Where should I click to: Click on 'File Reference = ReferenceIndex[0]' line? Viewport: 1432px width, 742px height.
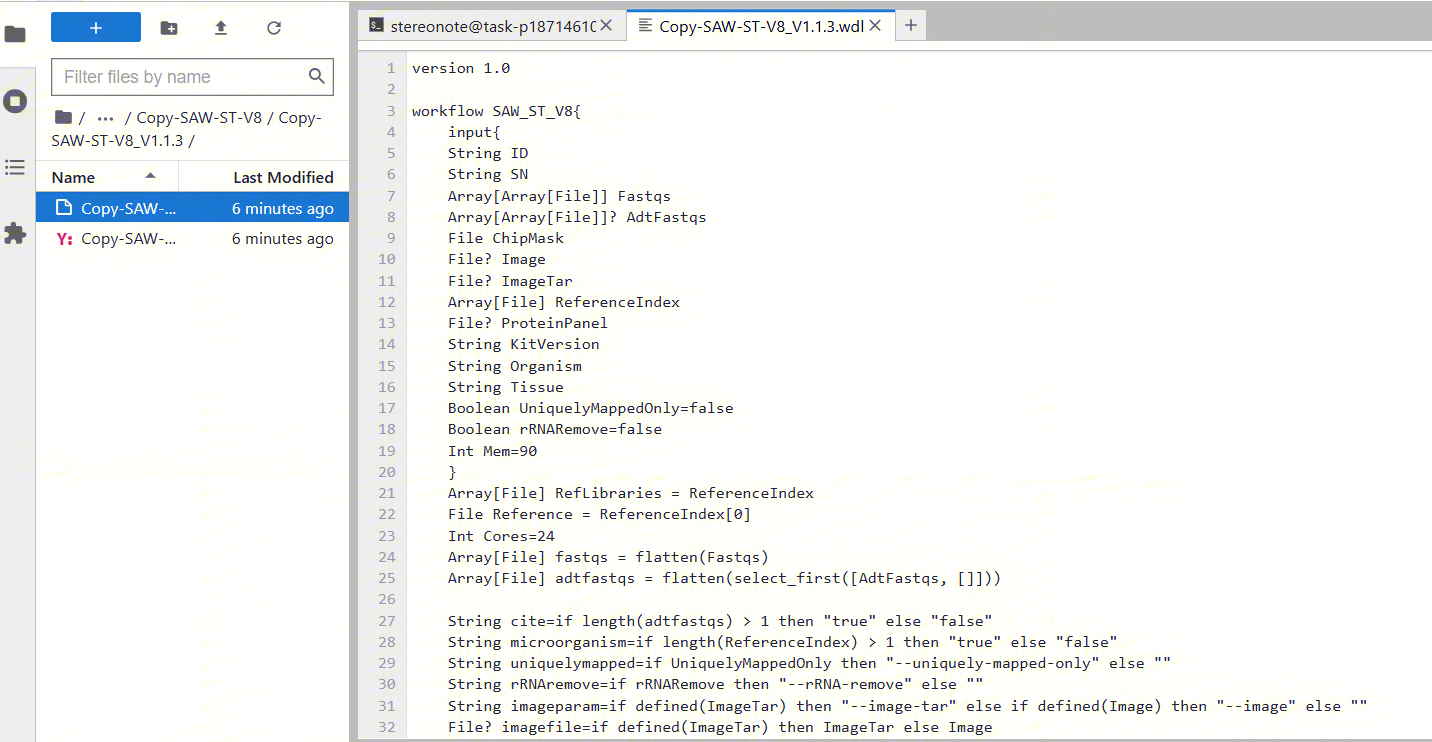pyautogui.click(x=599, y=514)
